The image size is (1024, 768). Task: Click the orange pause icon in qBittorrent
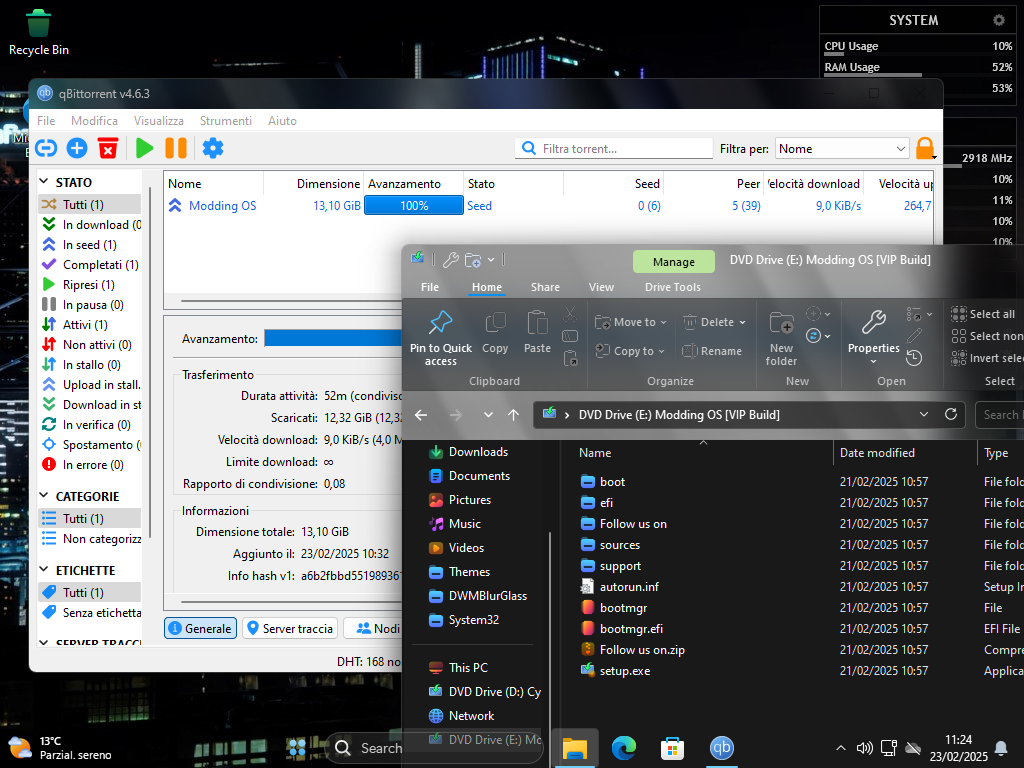(176, 148)
